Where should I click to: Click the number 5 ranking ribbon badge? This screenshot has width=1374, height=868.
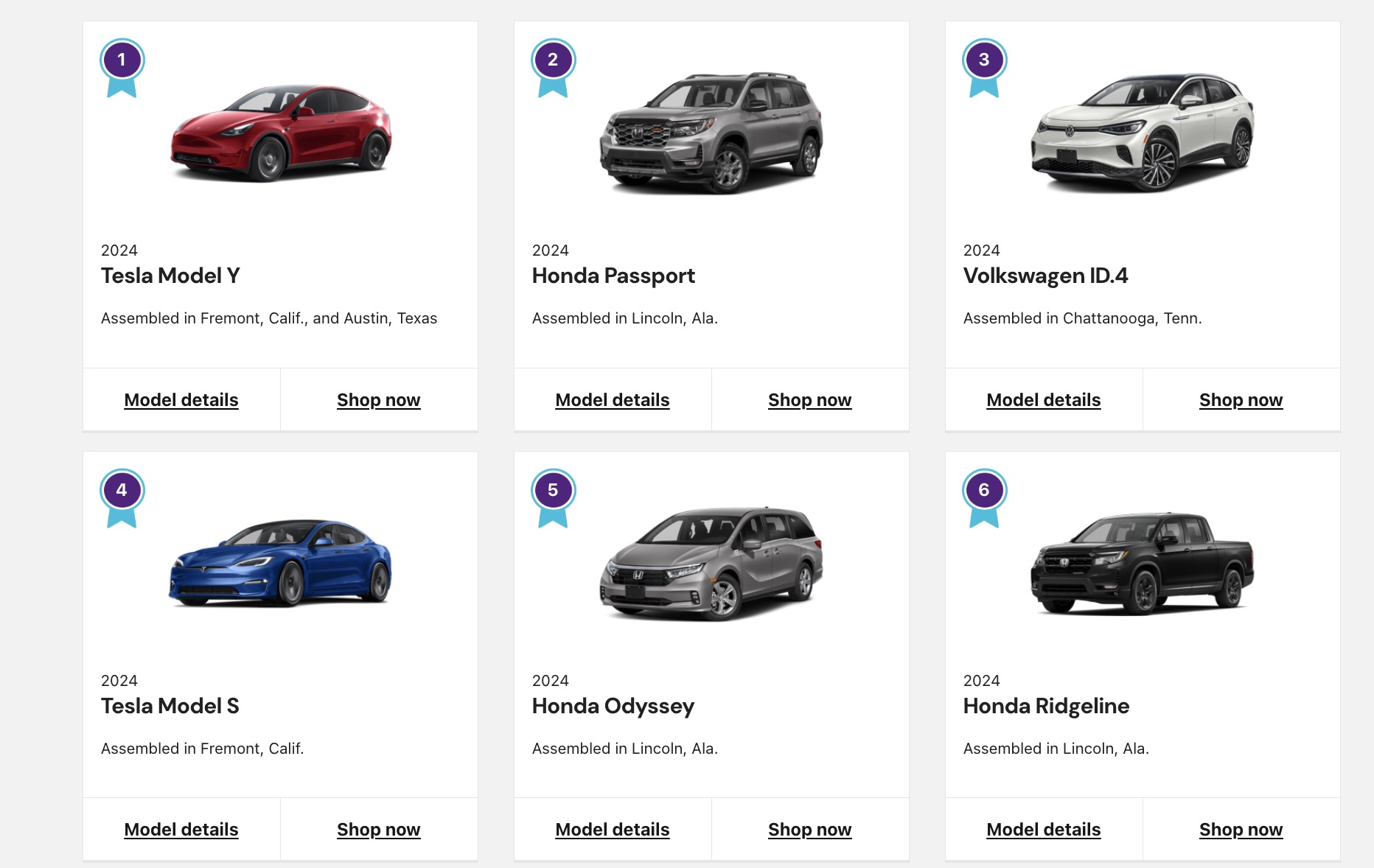553,495
